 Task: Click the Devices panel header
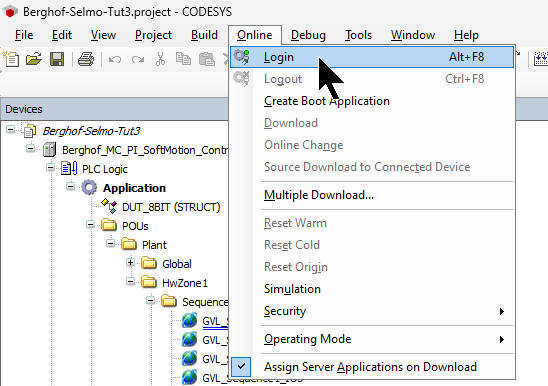pyautogui.click(x=114, y=109)
